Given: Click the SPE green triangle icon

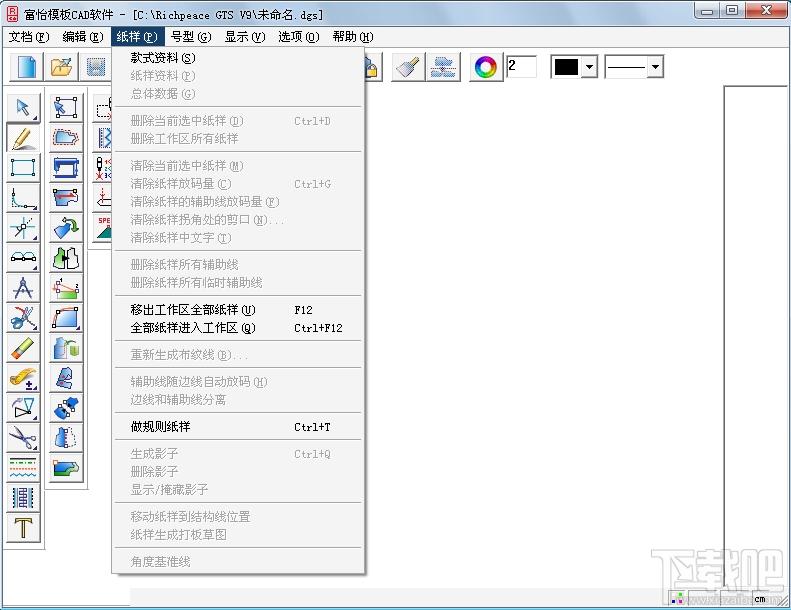Looking at the screenshot, I should (x=103, y=228).
